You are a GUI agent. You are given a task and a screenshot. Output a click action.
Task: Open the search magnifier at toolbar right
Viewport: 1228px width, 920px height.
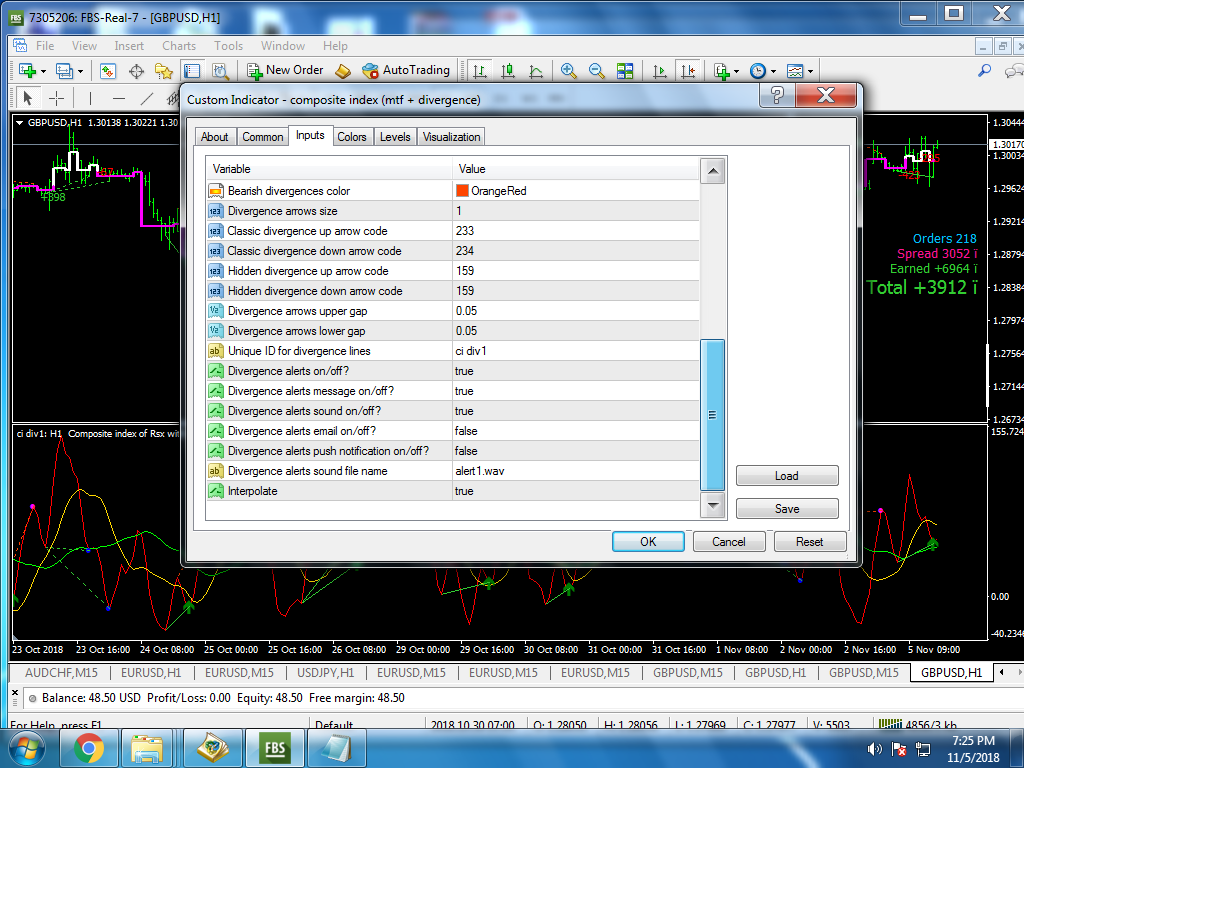[985, 71]
